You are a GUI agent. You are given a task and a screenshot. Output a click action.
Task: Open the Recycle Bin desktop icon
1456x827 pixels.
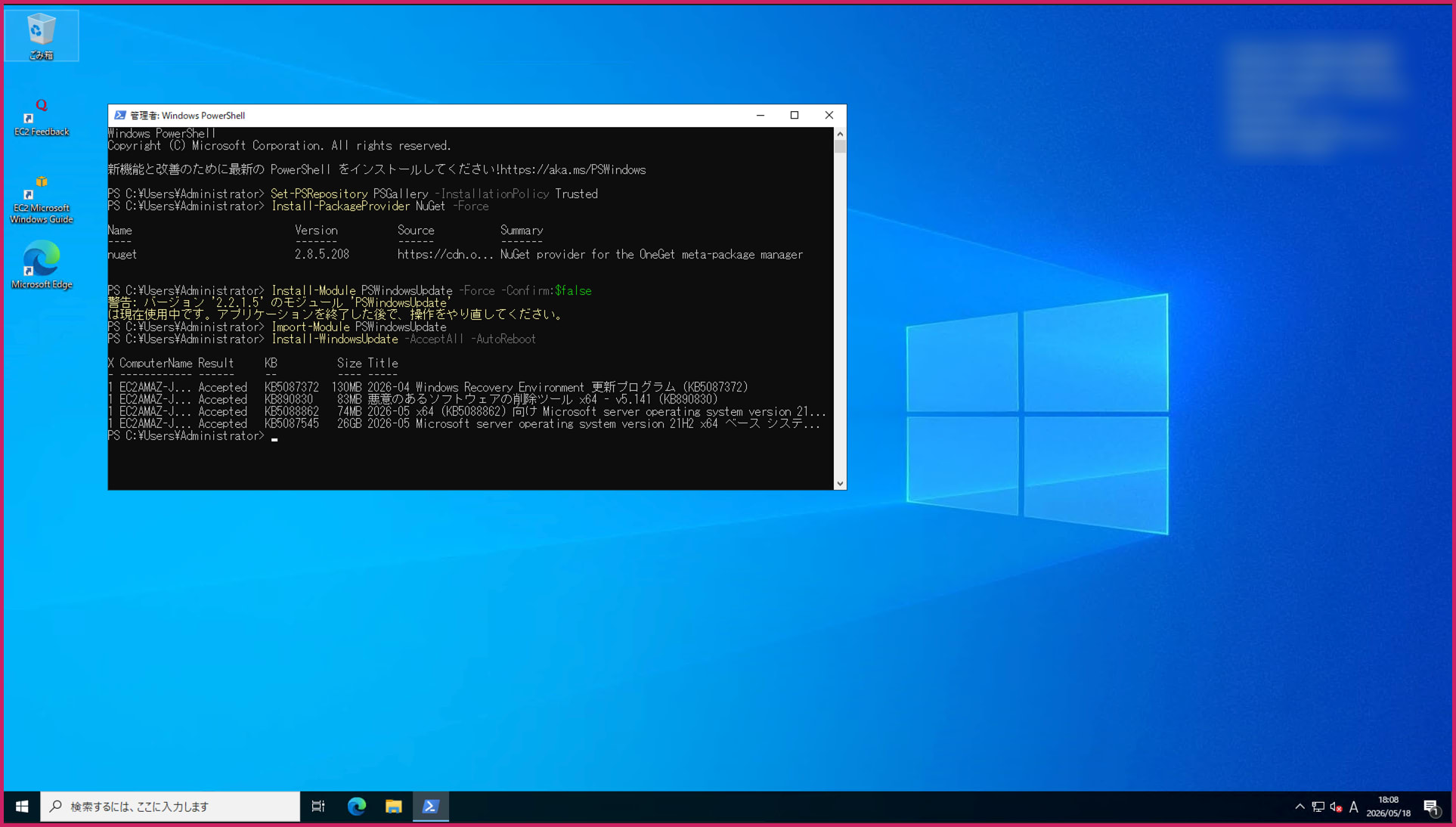pyautogui.click(x=41, y=36)
